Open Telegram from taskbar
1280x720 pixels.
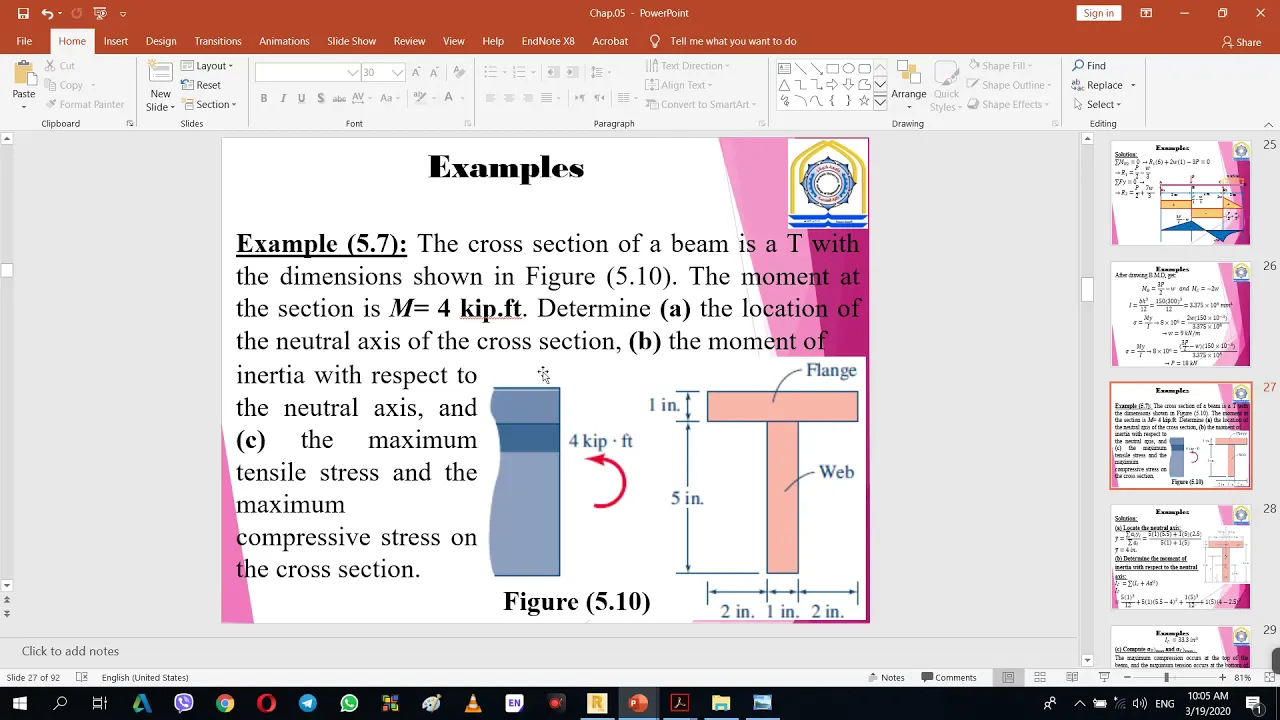click(307, 703)
